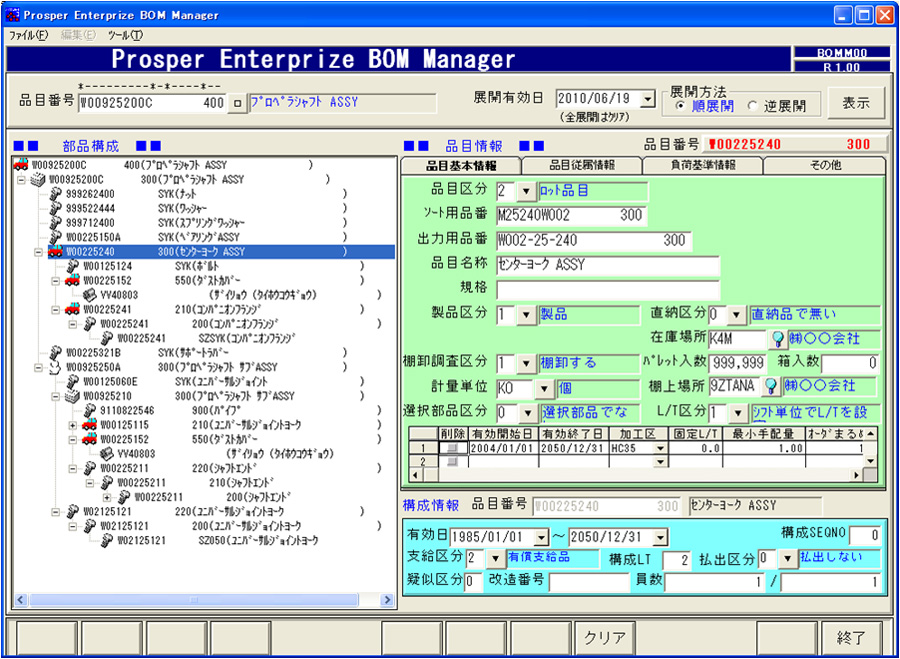Click the 終了 button
Screen dimensions: 900x659
coord(851,638)
